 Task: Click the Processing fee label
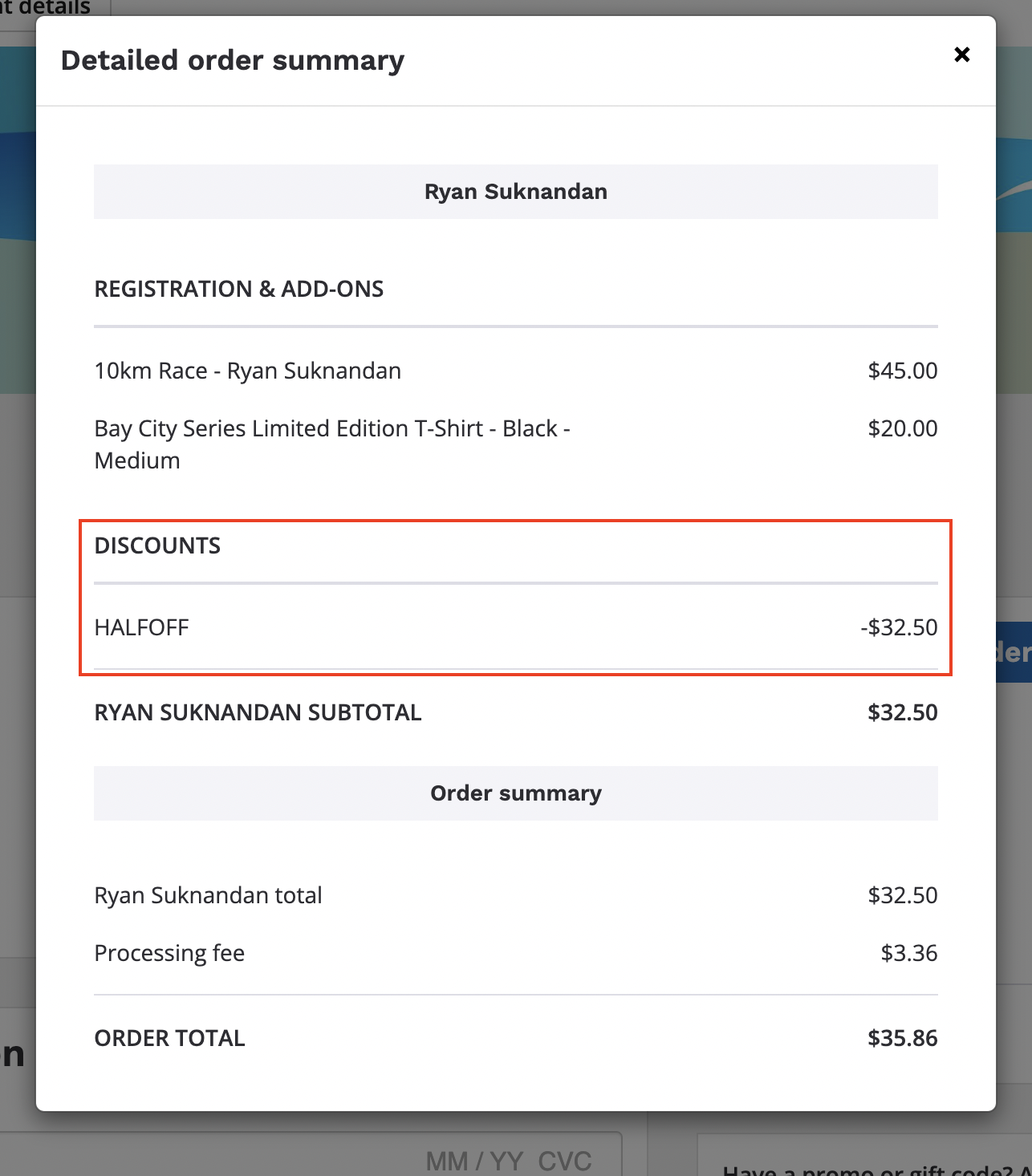[169, 953]
